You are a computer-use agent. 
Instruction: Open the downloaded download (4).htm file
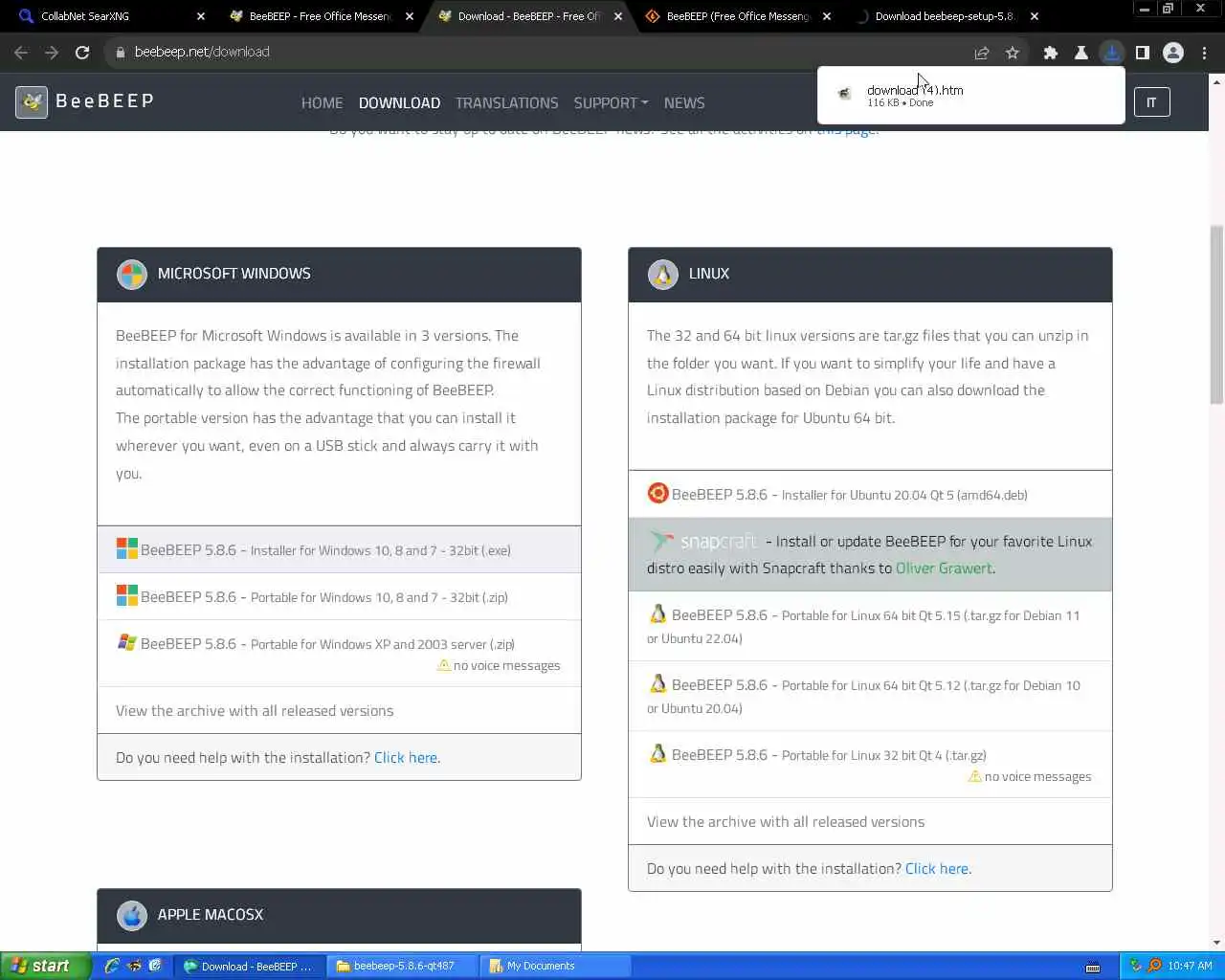(970, 95)
